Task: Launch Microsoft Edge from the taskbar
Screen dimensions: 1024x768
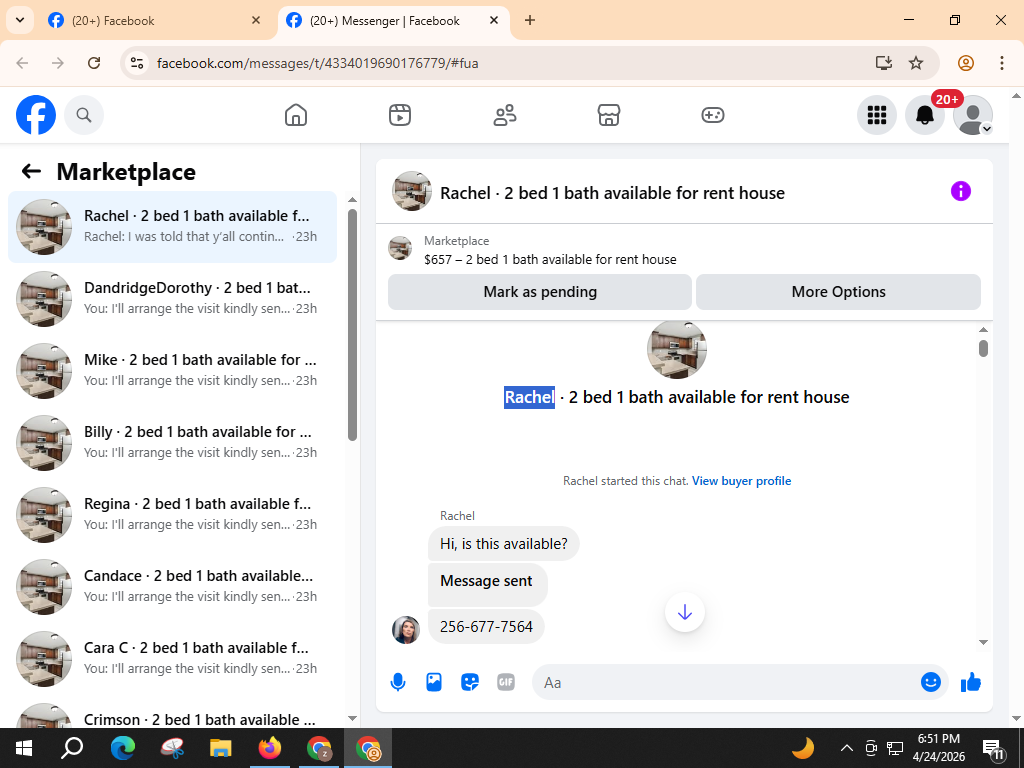Action: (x=122, y=748)
